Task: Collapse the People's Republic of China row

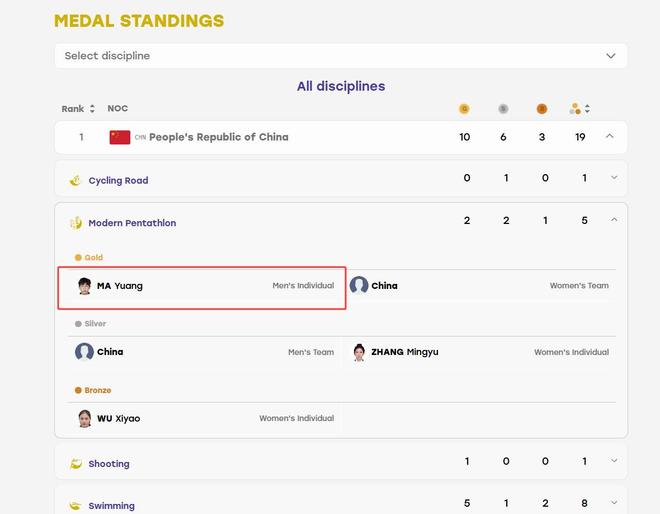Action: 609,136
